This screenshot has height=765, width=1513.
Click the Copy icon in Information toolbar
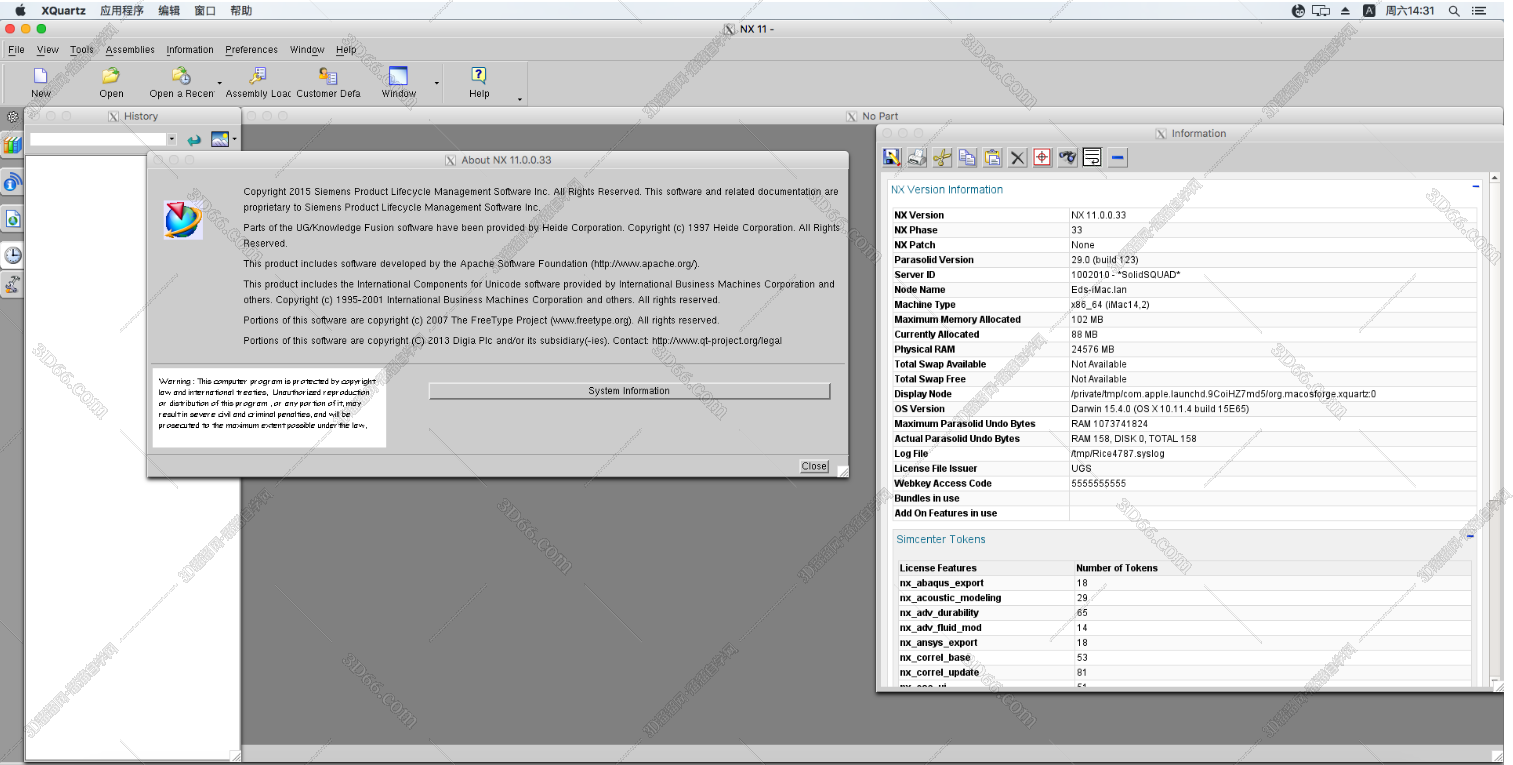(x=967, y=157)
